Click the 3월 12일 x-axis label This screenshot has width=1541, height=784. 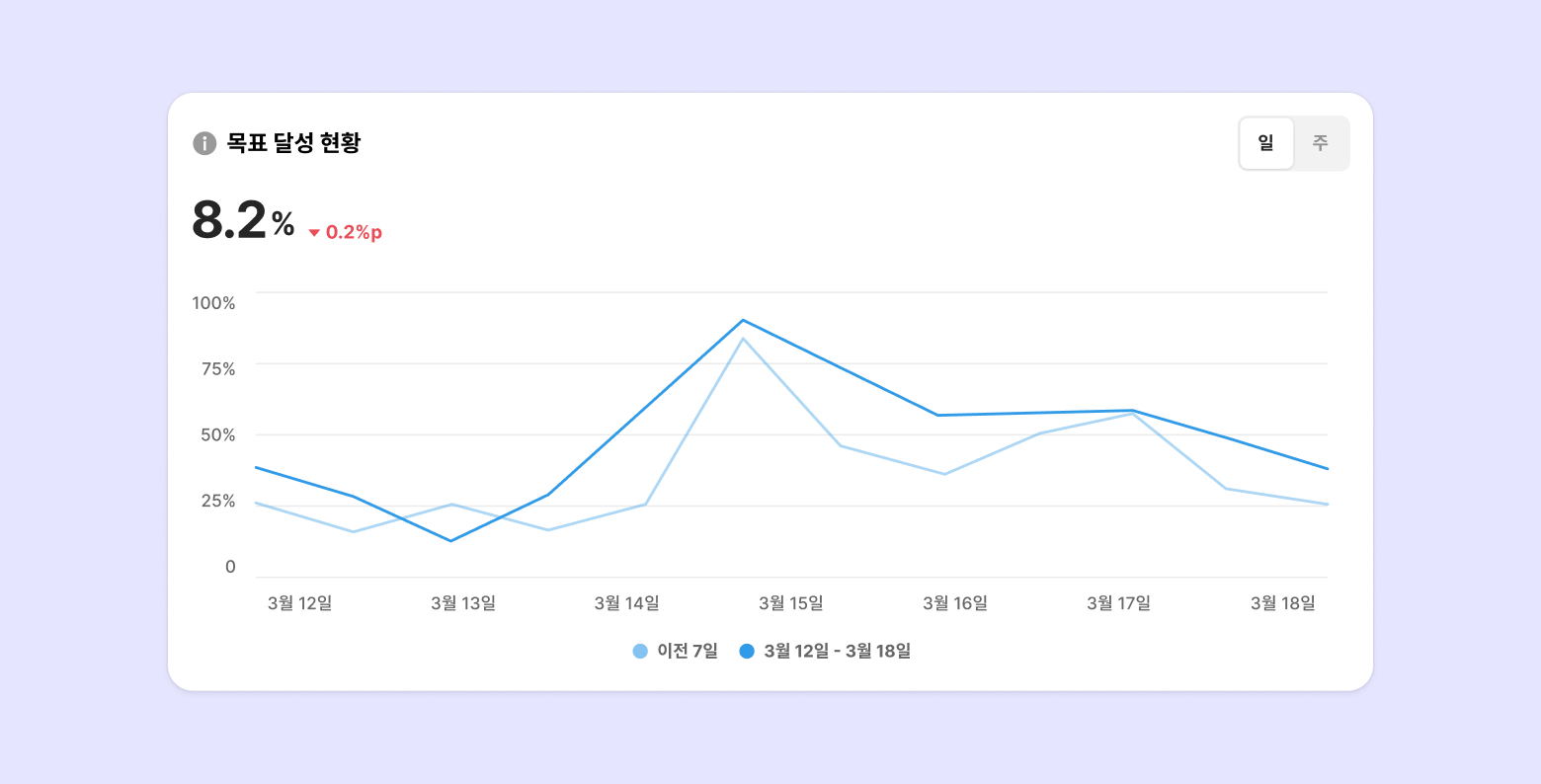tap(299, 603)
